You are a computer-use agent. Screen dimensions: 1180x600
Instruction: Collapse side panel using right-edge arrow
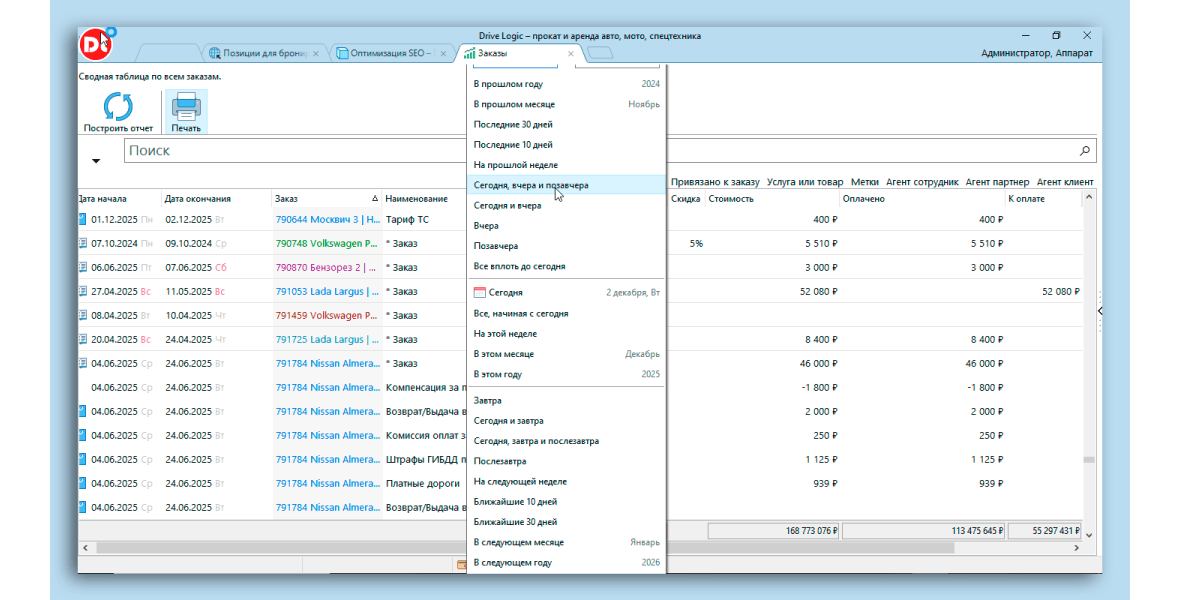(x=1099, y=311)
